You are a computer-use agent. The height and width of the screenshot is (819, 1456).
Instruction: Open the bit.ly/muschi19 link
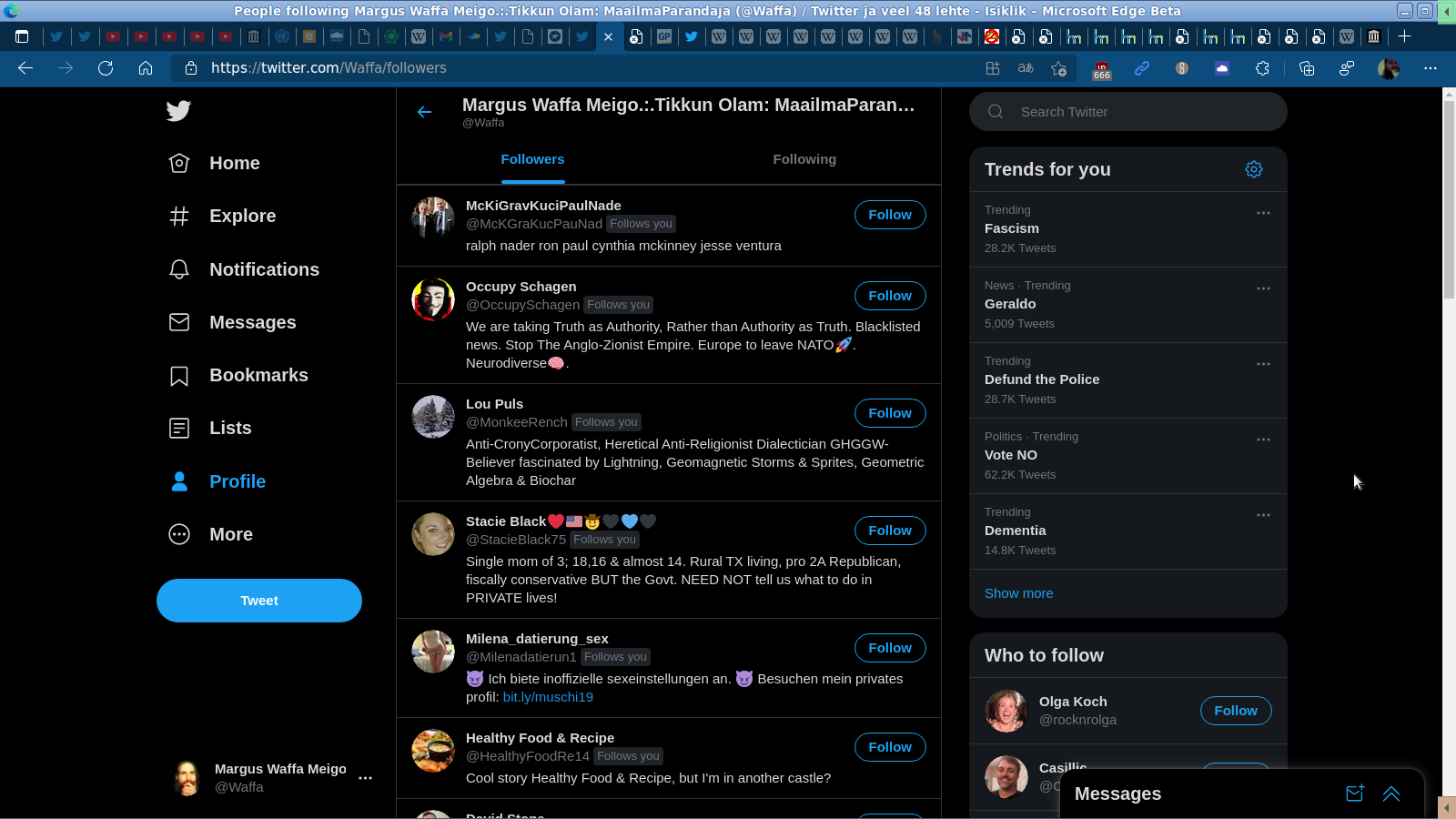click(x=548, y=697)
